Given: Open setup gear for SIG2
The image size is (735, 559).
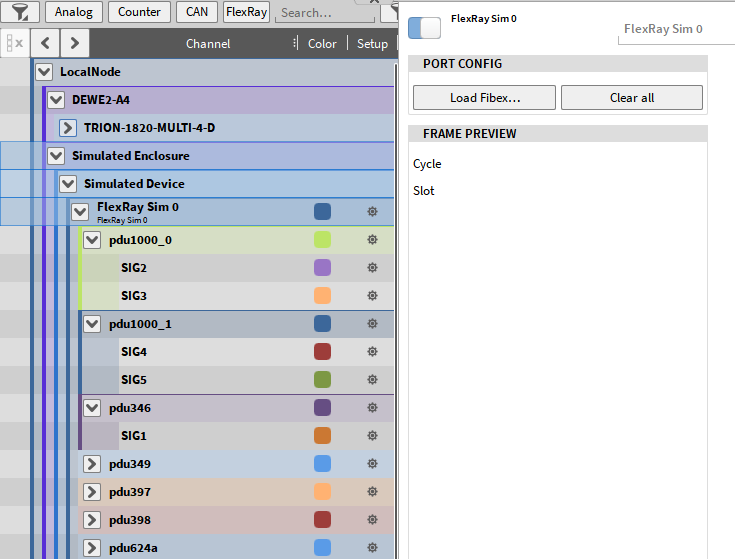Looking at the screenshot, I should tap(372, 268).
